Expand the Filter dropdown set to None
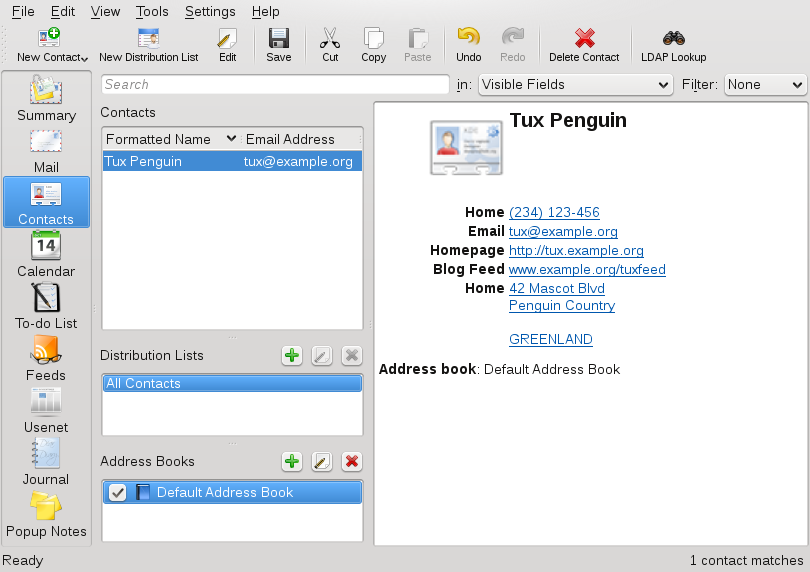The width and height of the screenshot is (810, 572). [x=764, y=85]
